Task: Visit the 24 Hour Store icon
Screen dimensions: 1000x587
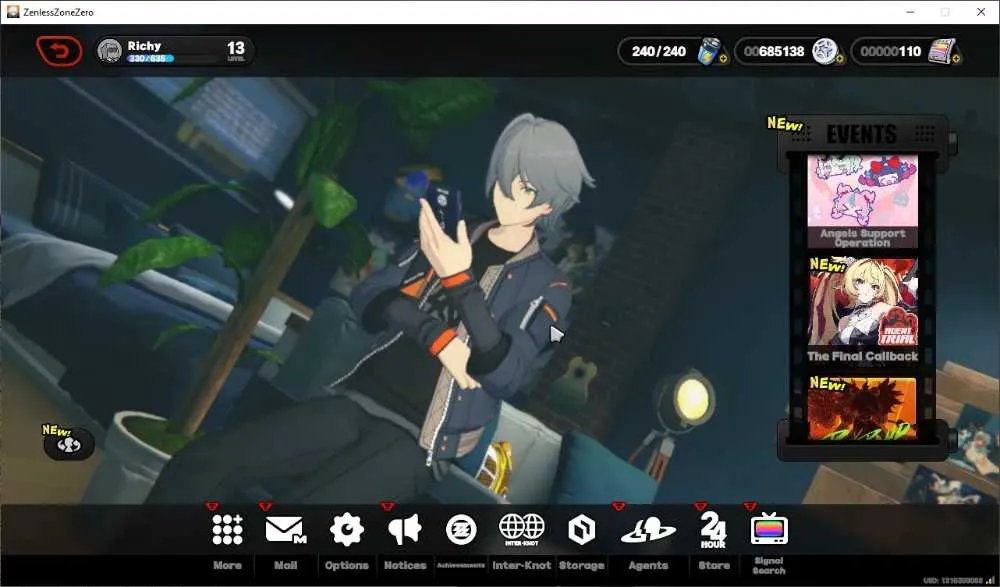Action: (x=713, y=530)
